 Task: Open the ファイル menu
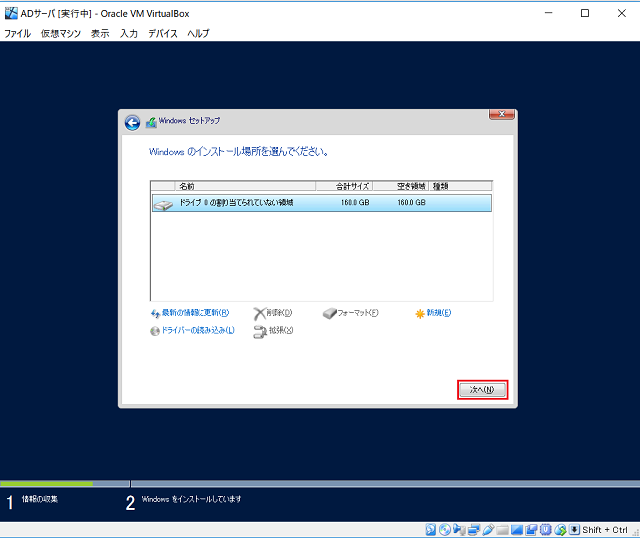(x=17, y=33)
